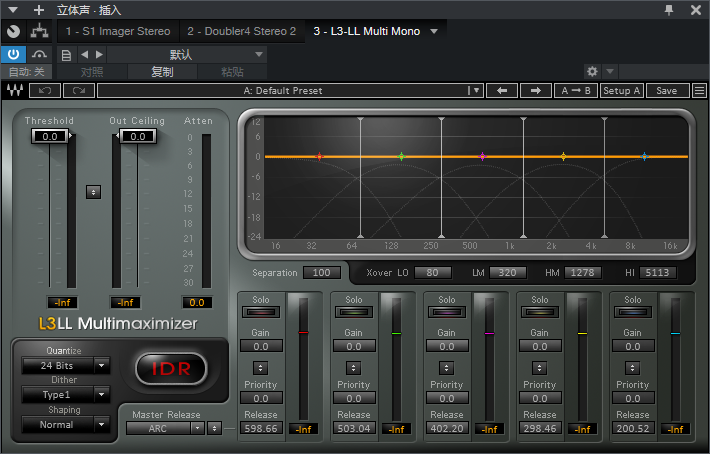Switch to 1 - S1 Imager Stereo tab

pyautogui.click(x=118, y=31)
